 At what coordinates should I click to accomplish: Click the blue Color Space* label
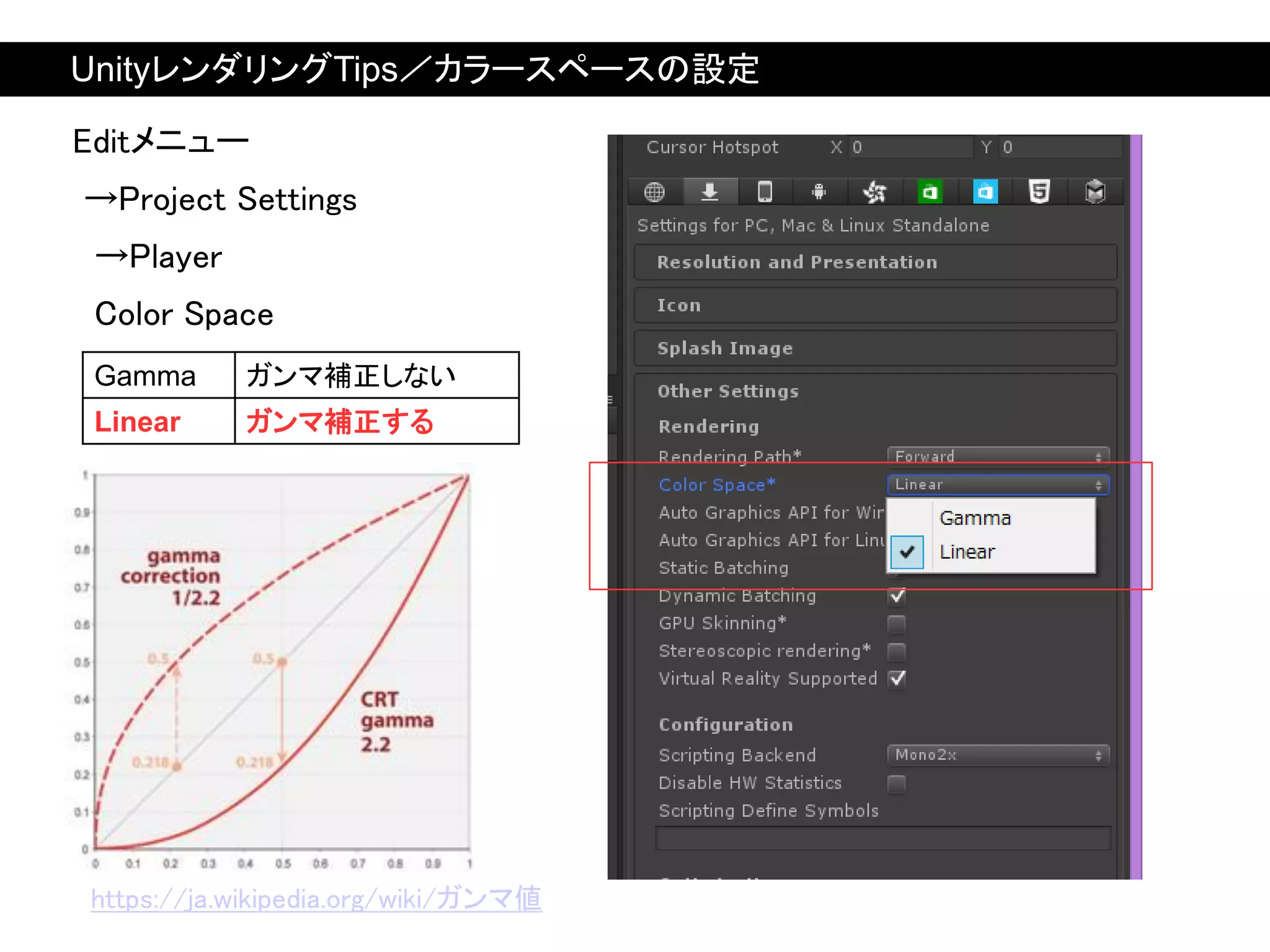(x=717, y=485)
